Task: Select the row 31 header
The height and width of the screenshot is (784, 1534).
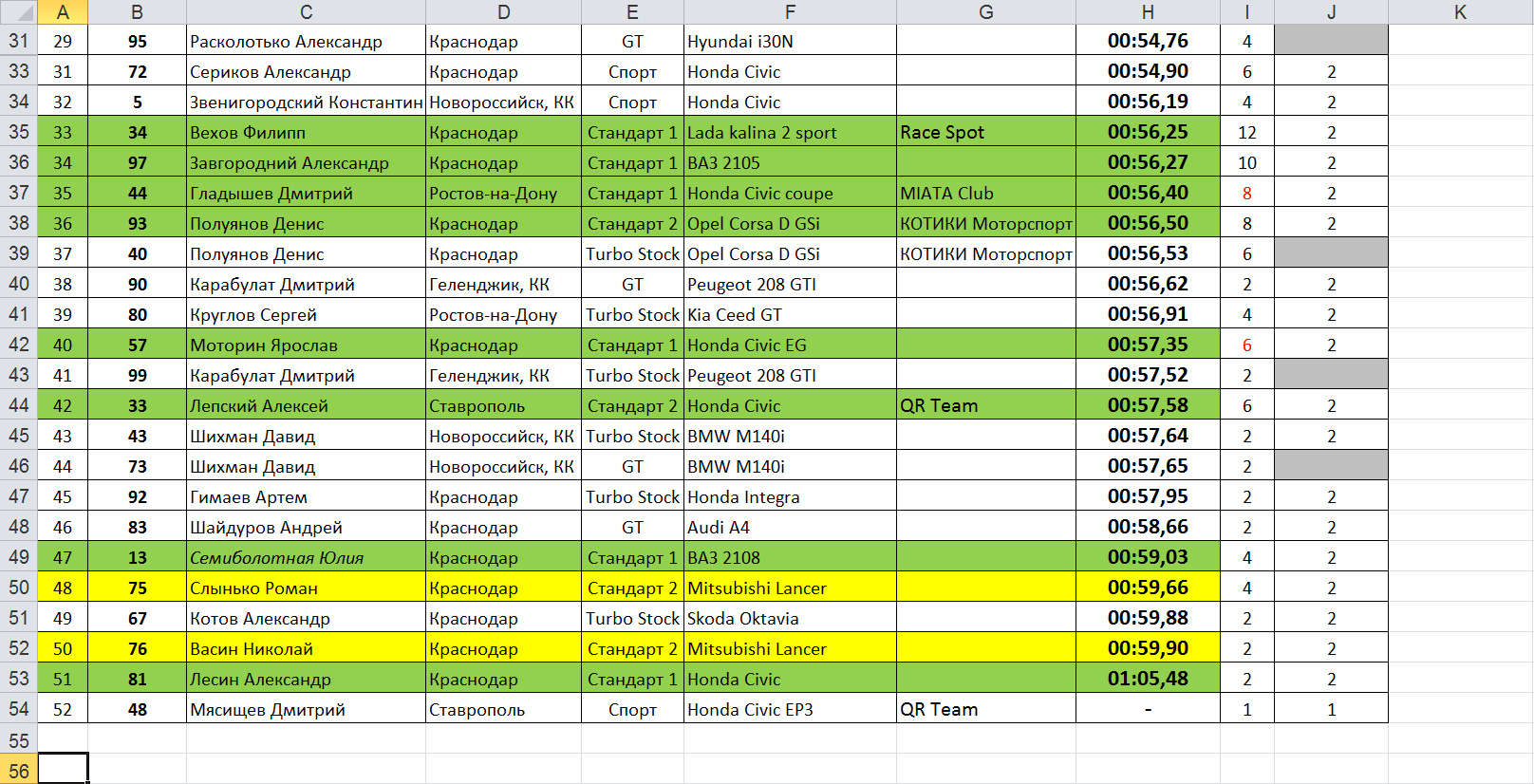Action: coord(18,41)
